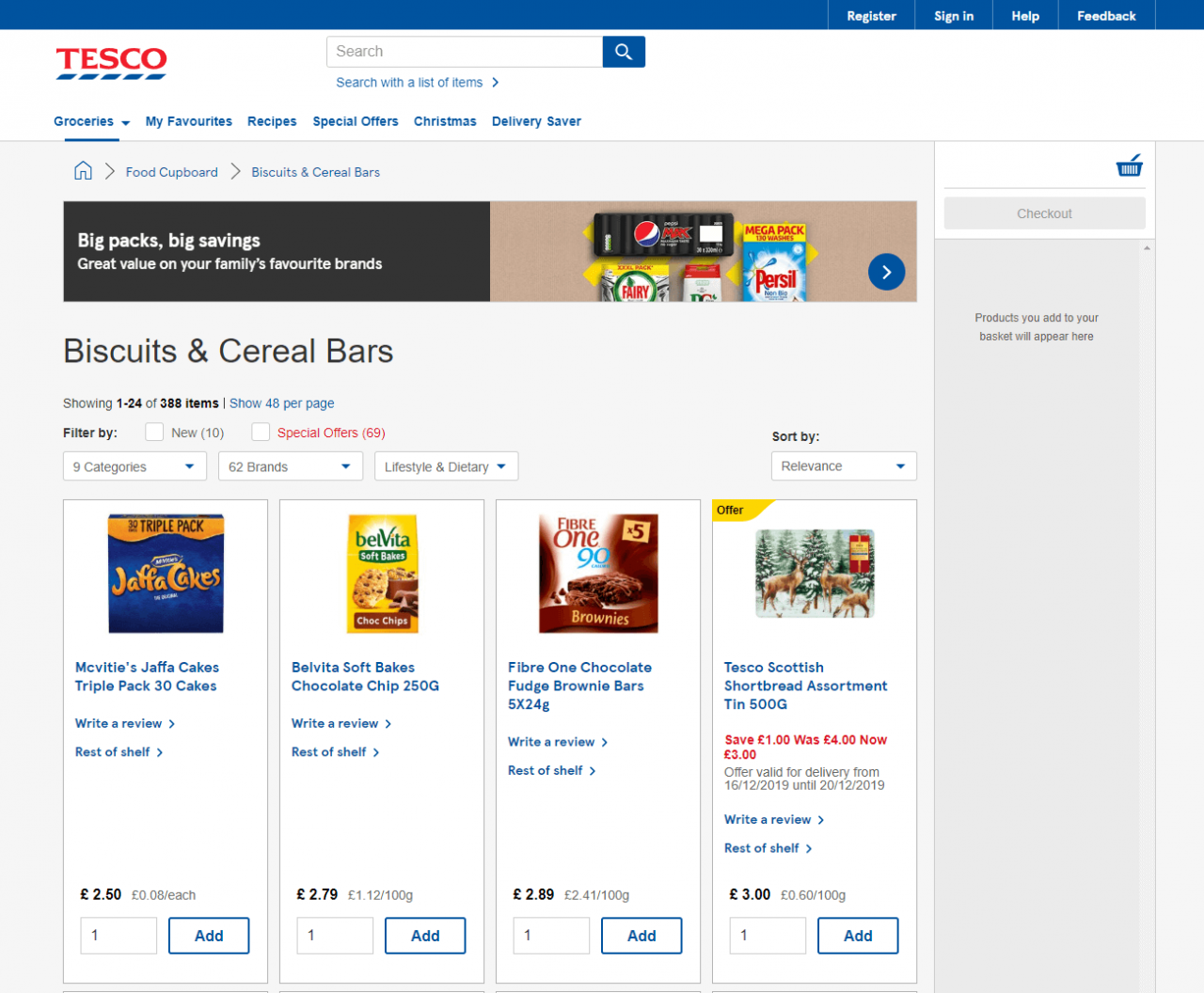Switch to the Special Offers tab

coord(356,121)
